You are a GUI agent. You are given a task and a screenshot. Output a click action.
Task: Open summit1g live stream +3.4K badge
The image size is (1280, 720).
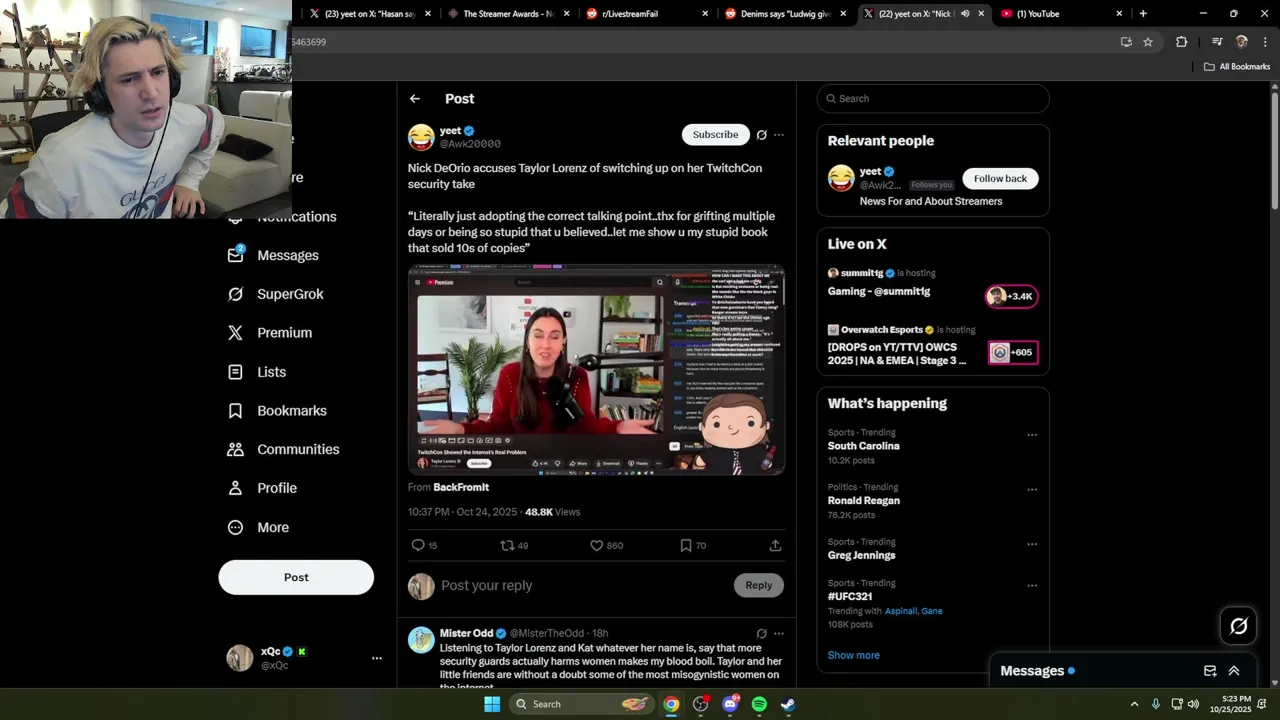(1012, 296)
